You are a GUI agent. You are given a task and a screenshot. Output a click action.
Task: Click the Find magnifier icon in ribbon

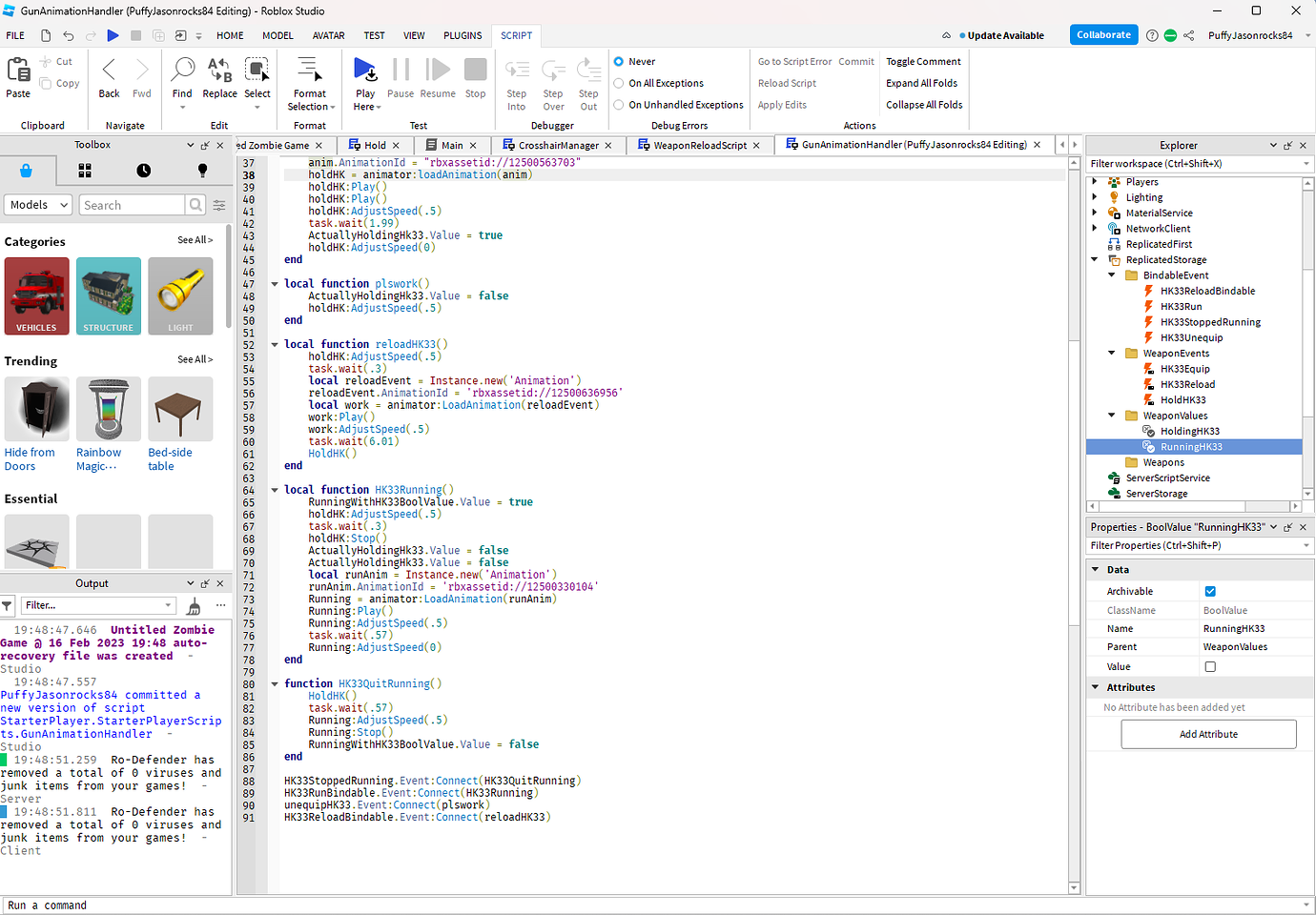point(182,71)
